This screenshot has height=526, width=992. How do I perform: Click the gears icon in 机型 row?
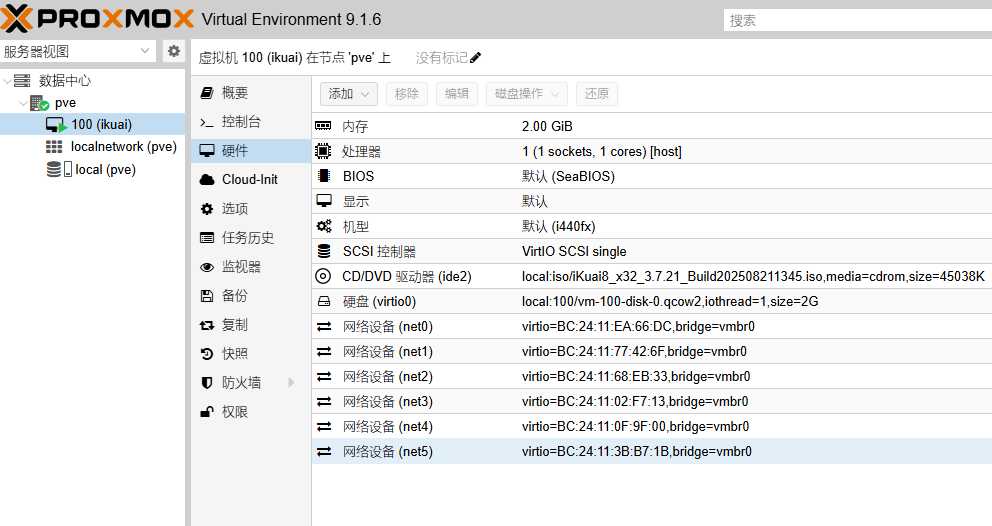324,226
